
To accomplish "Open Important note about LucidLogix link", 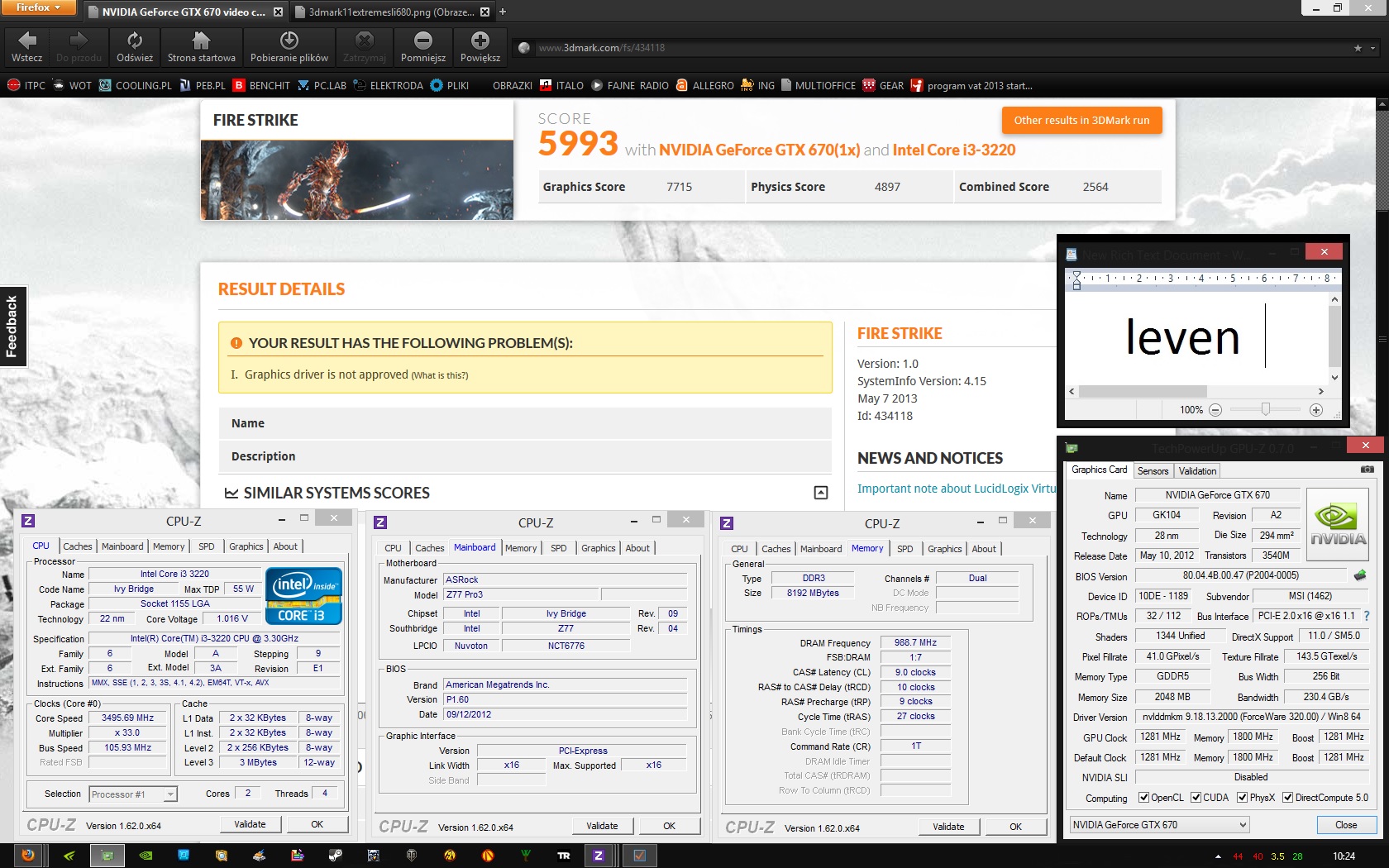I will click(x=957, y=489).
